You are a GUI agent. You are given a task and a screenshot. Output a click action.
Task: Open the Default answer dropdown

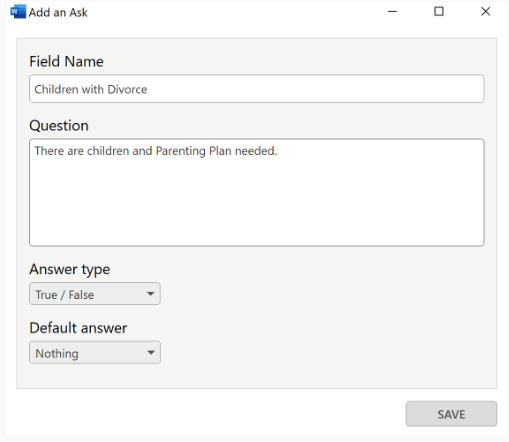(x=95, y=352)
